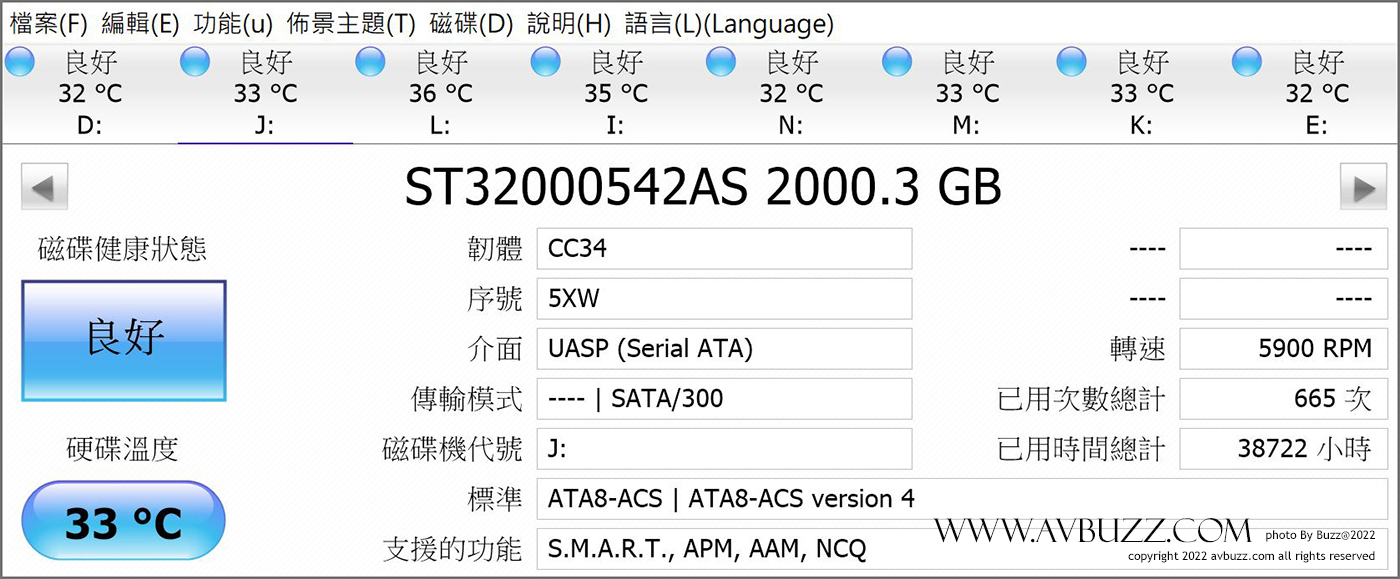Open the 編輯(E) menu

pos(140,23)
